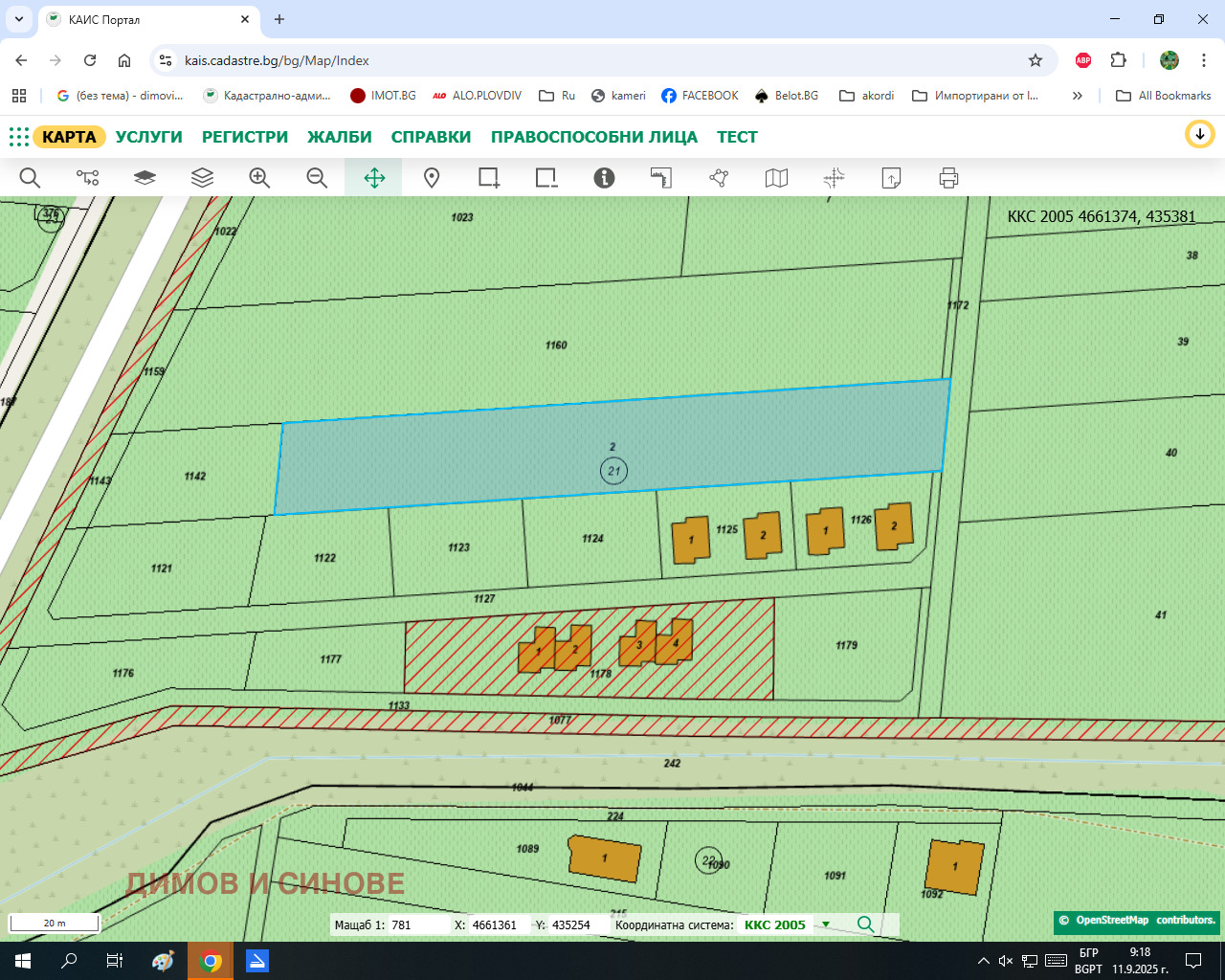Open the СПРАВКИ menu
This screenshot has height=980, width=1225.
coord(431,137)
